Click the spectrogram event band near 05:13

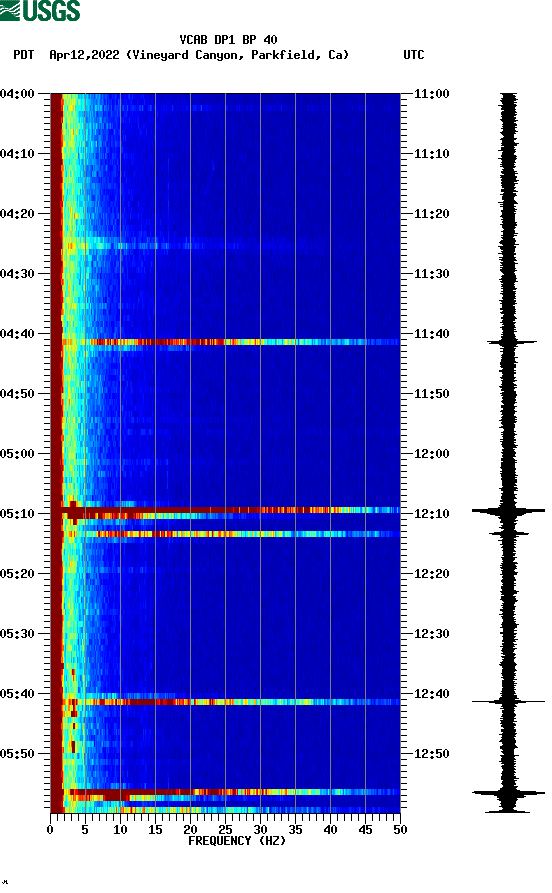[225, 534]
